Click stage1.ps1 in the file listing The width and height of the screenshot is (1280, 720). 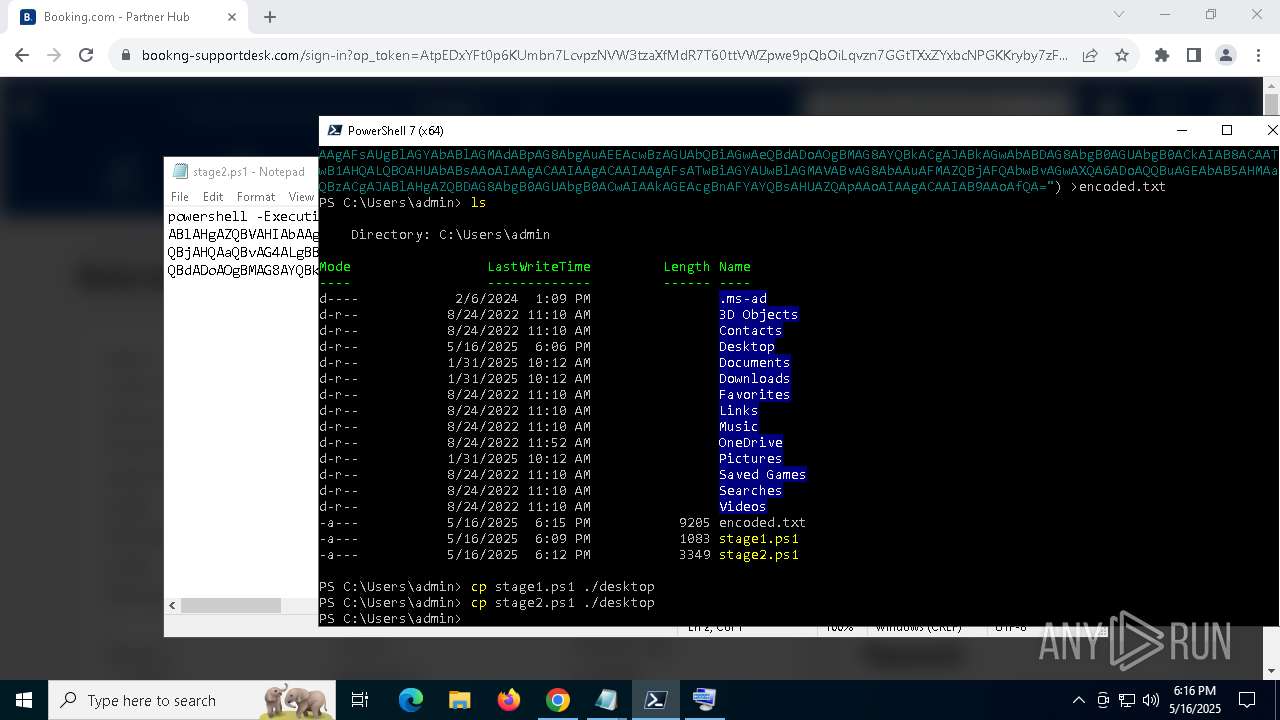[x=758, y=539]
